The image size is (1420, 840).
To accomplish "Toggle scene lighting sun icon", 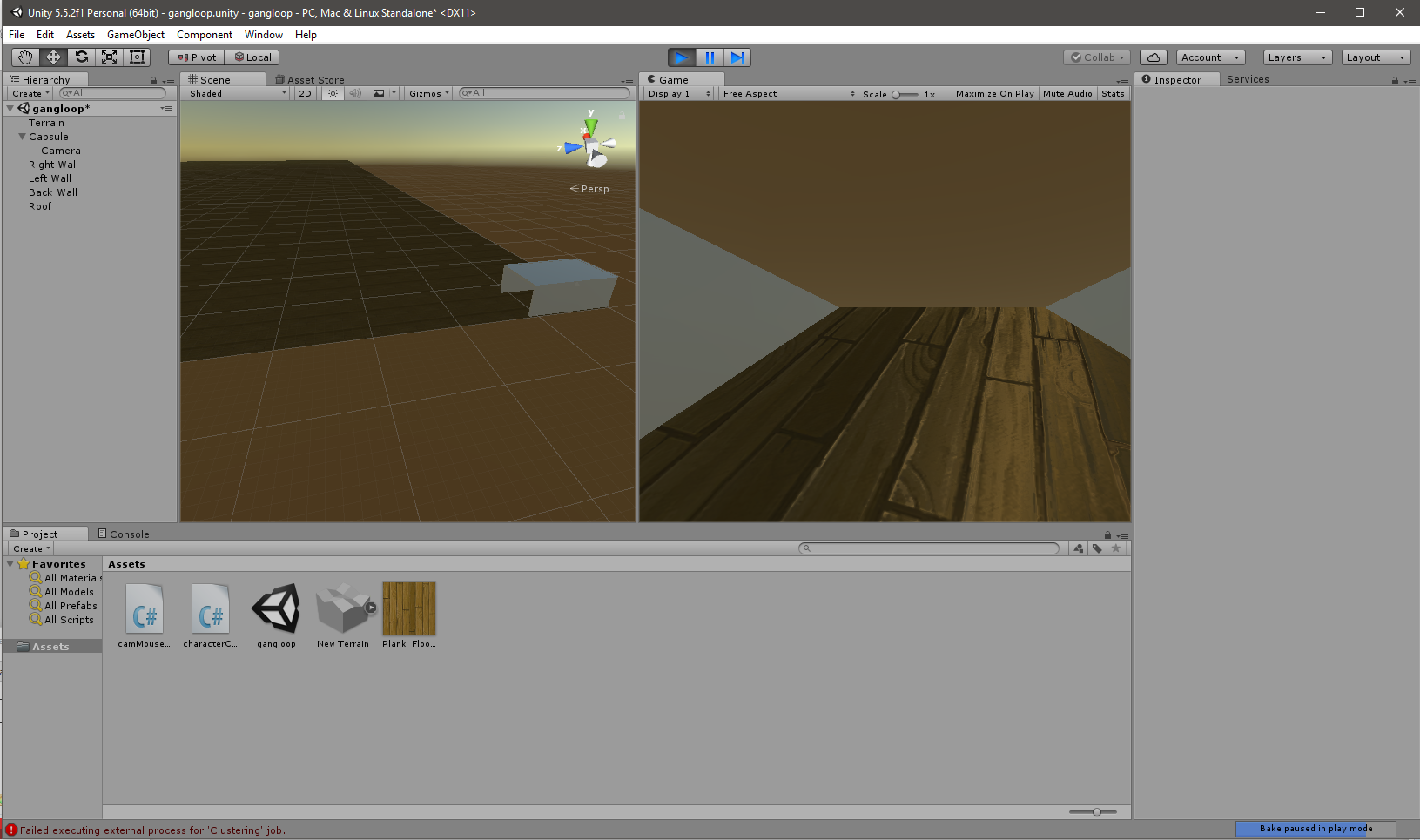I will click(x=333, y=93).
